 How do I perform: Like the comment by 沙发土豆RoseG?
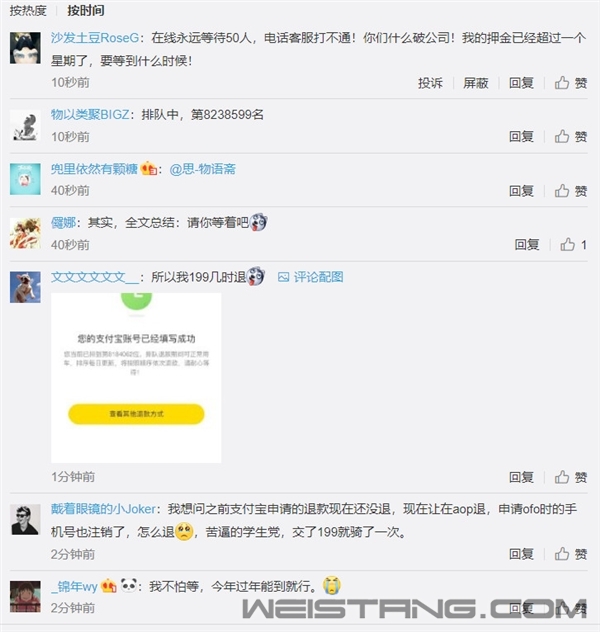tap(571, 83)
